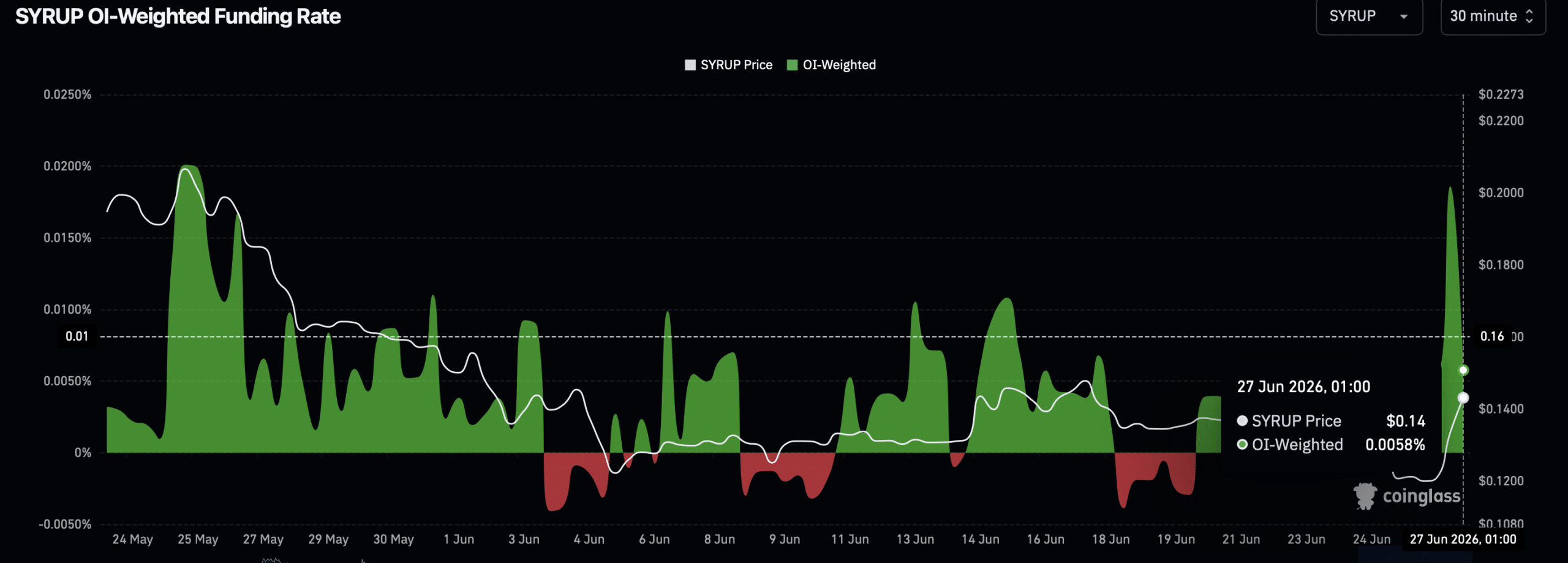Click the 21 Jun date on the time axis
Screen dimensions: 1568x563
[1242, 539]
